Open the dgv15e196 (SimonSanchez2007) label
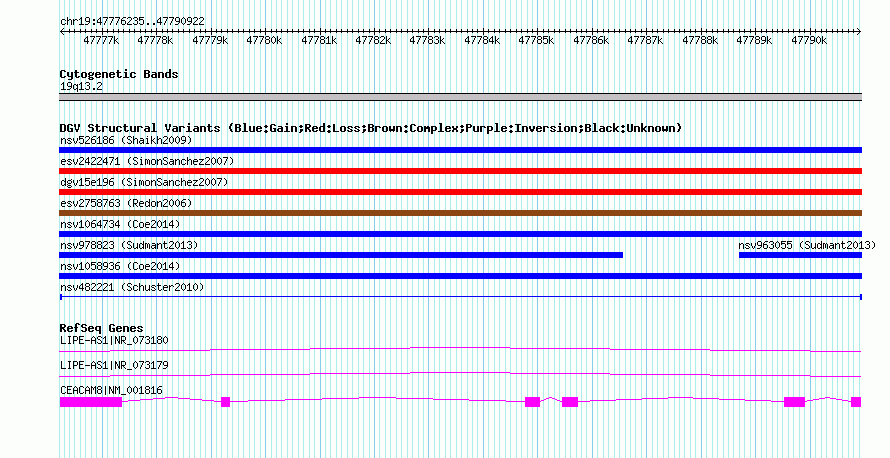Screen dimensions: 890x458 click(x=144, y=182)
